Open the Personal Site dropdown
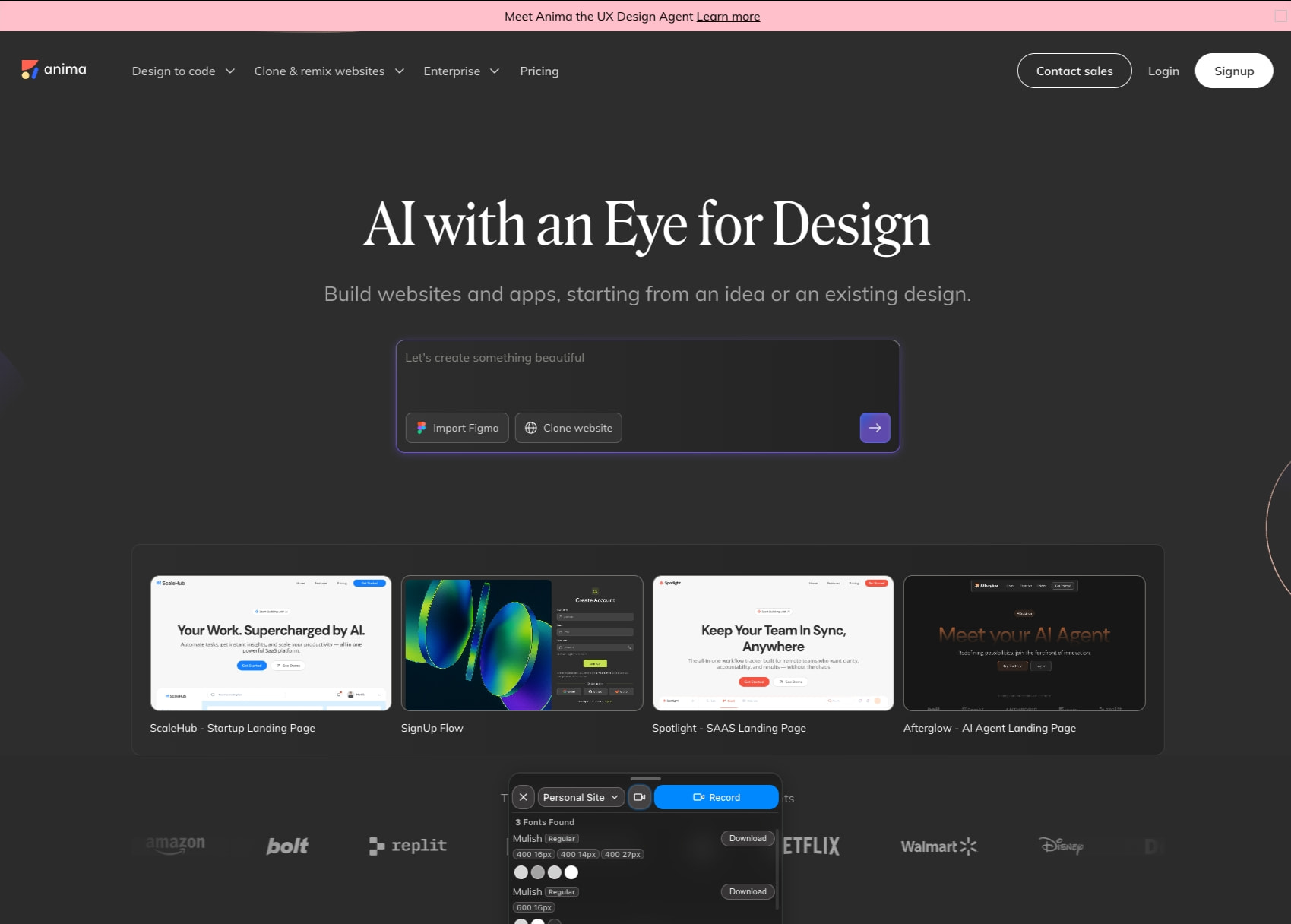Viewport: 1291px width, 924px height. coord(581,797)
